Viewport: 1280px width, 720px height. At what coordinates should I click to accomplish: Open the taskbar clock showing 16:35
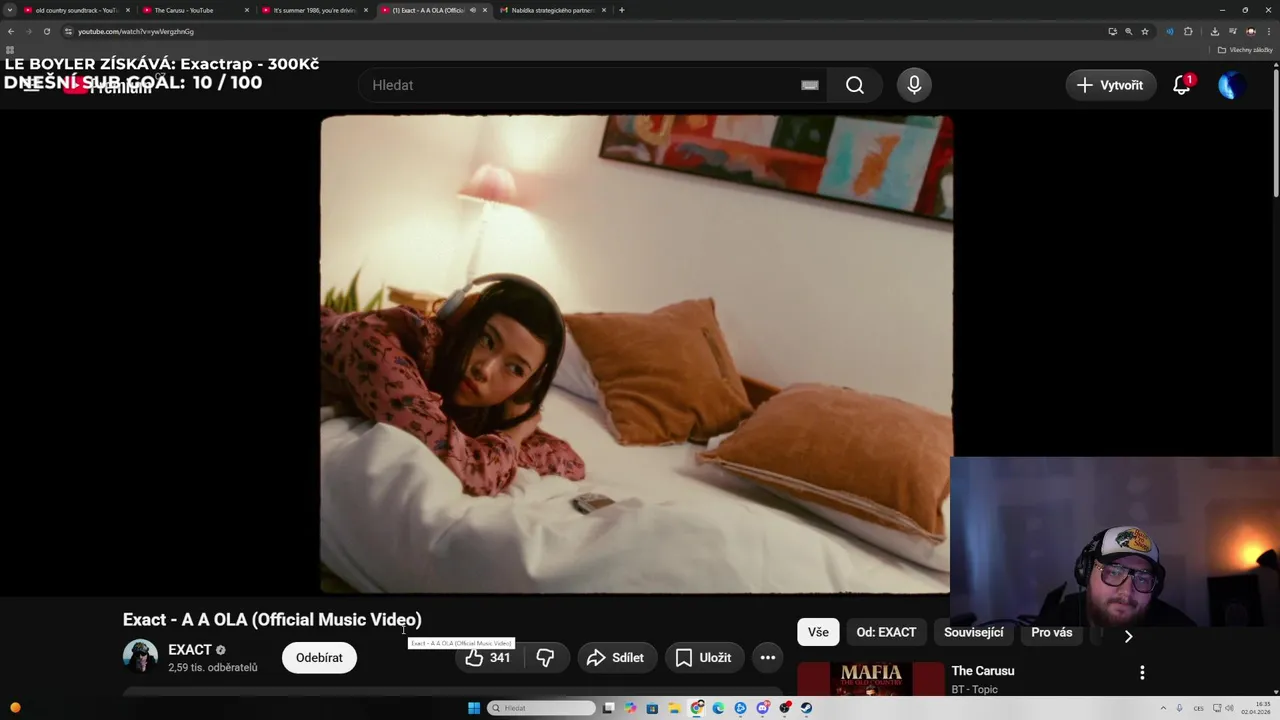pyautogui.click(x=1256, y=708)
